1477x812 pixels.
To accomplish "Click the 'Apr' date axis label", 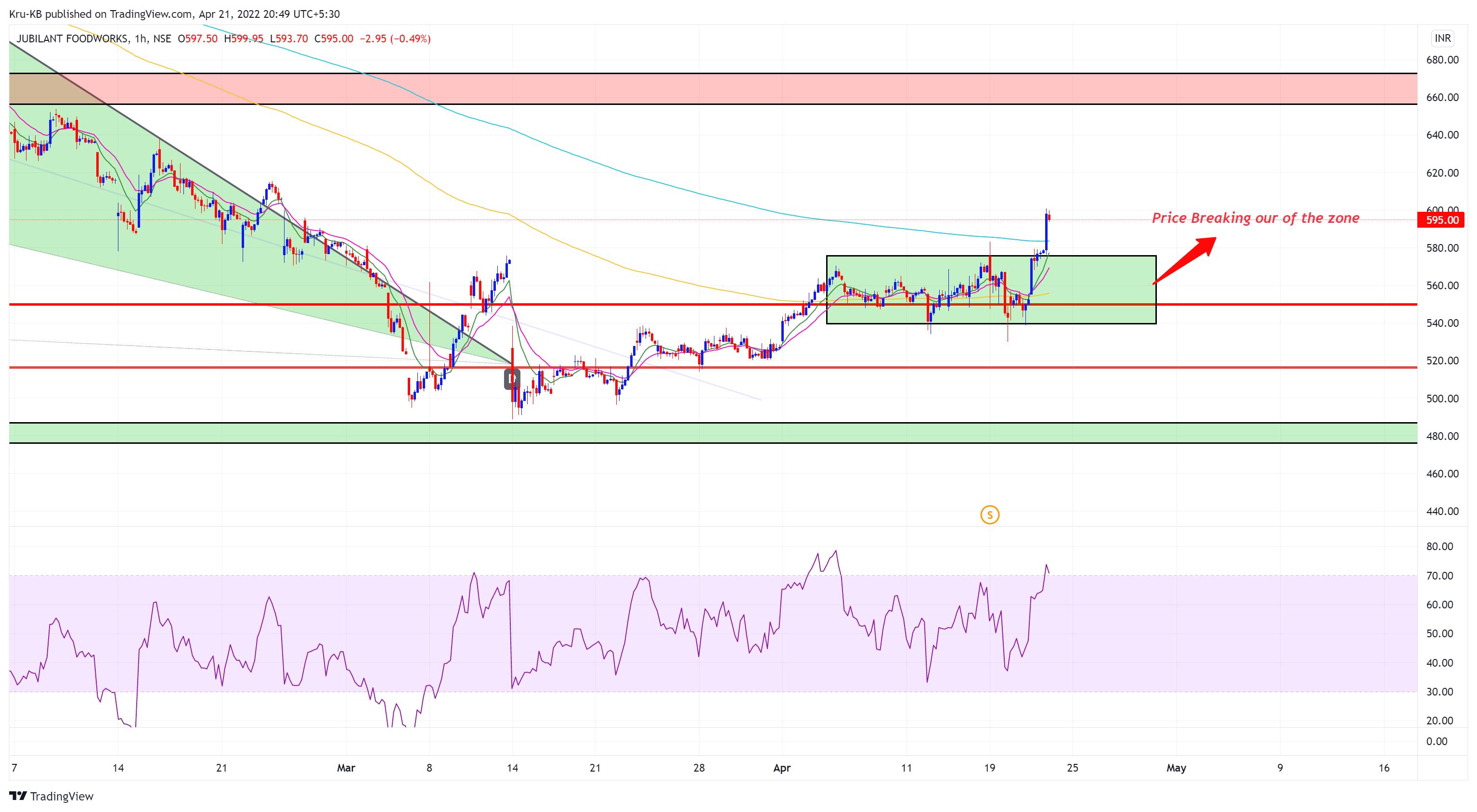I will [782, 768].
